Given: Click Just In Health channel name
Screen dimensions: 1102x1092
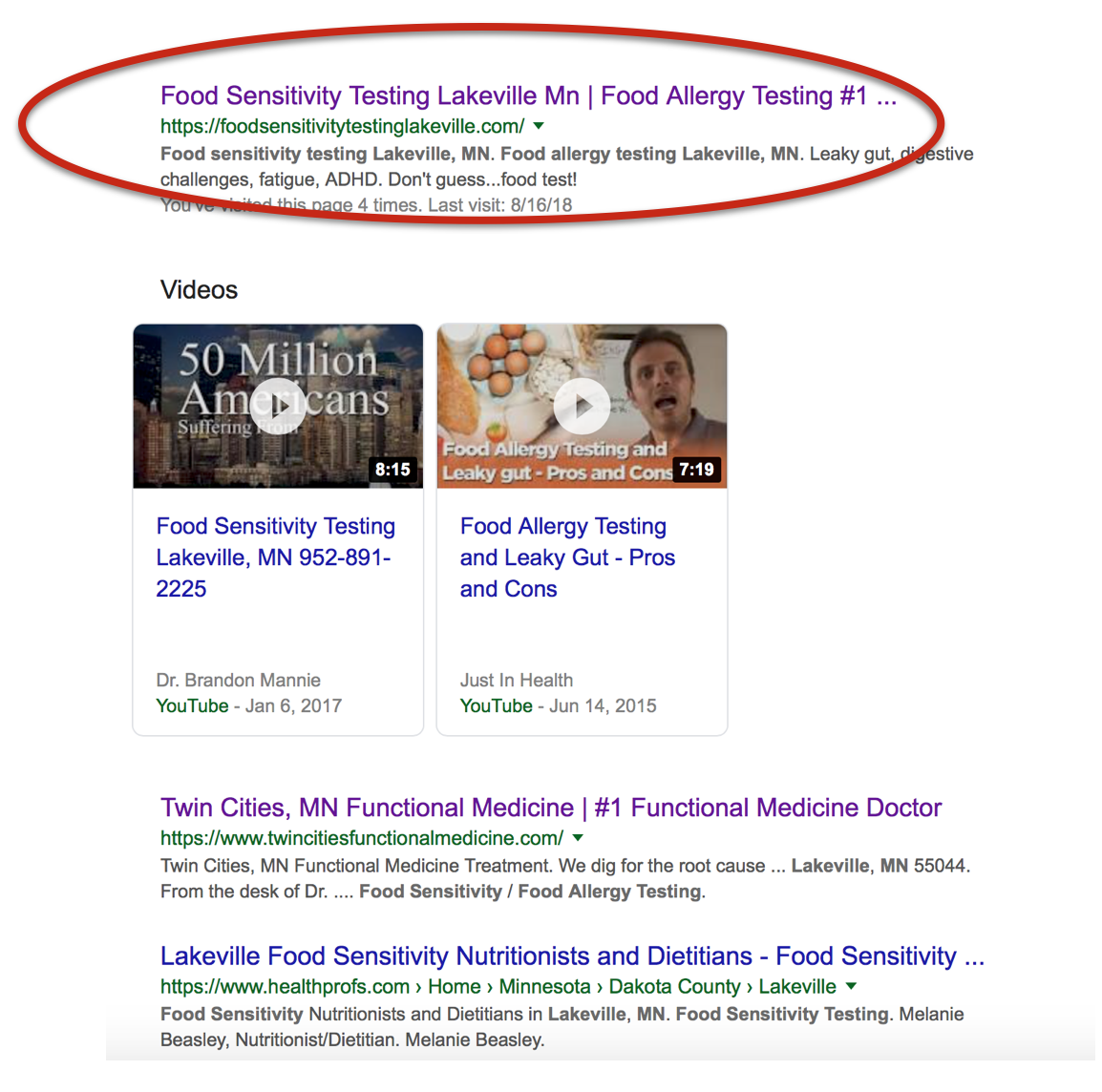Looking at the screenshot, I should tap(517, 681).
